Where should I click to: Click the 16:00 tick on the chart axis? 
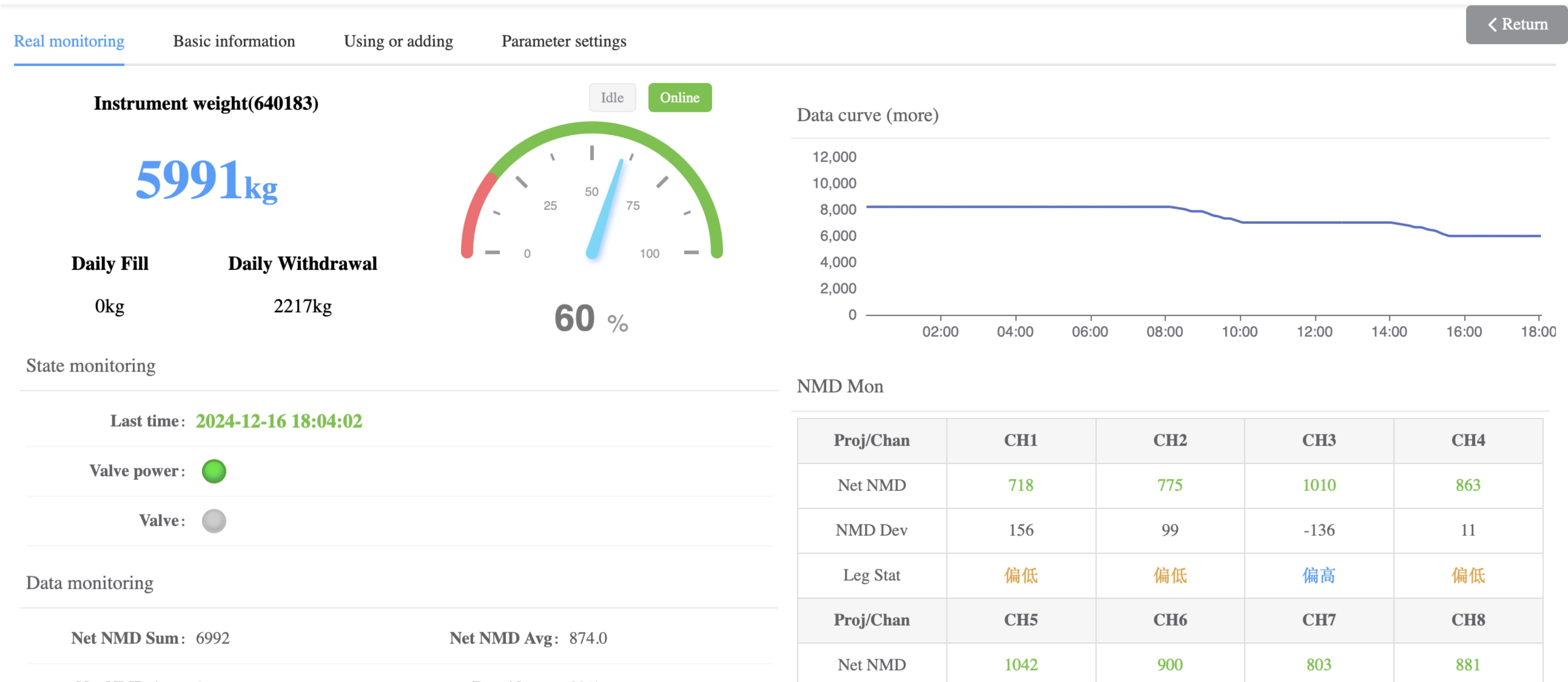coord(1464,331)
